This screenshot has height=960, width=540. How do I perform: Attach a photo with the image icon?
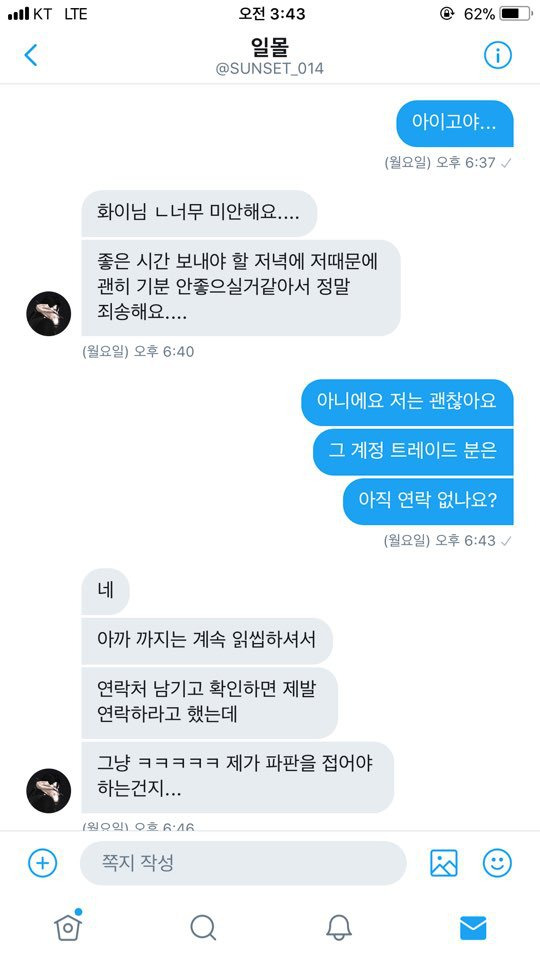[444, 863]
